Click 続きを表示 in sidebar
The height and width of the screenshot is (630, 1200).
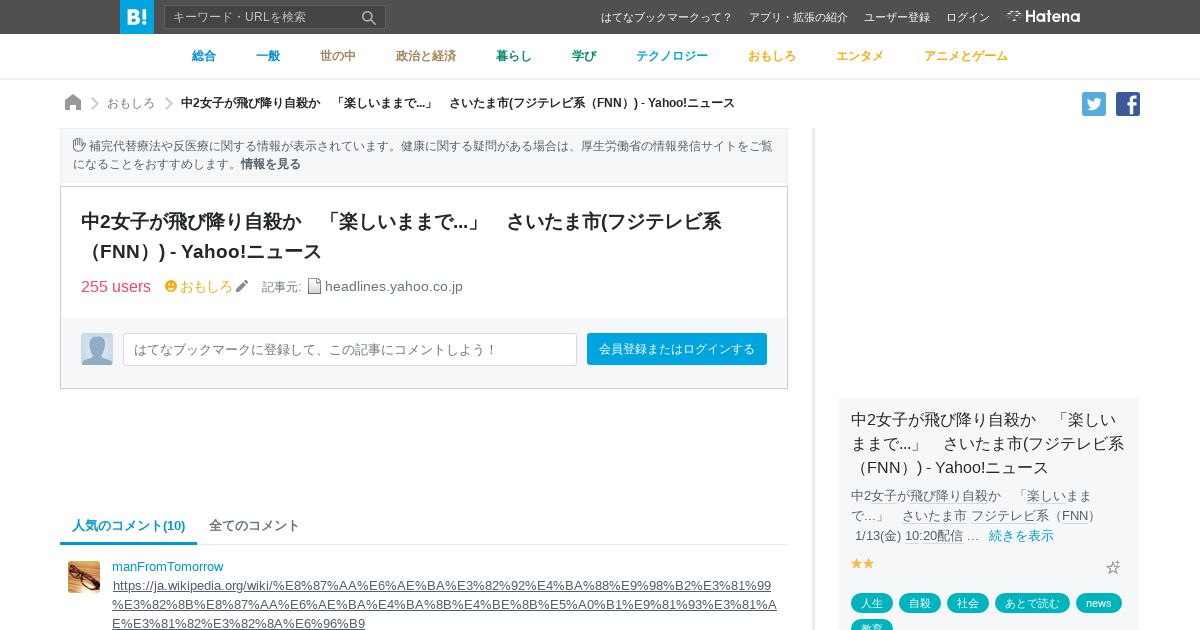point(1021,536)
